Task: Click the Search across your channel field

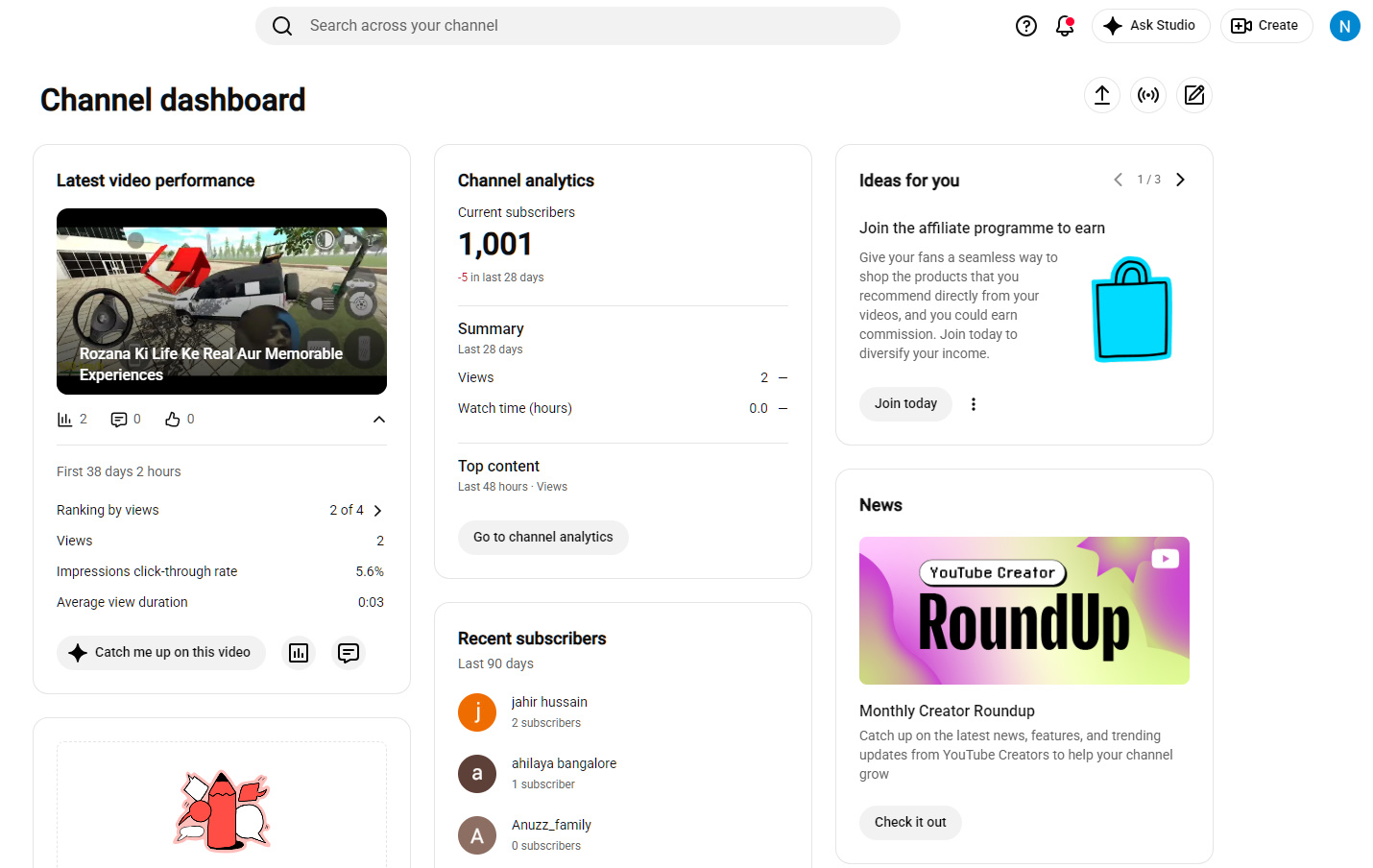Action: tap(578, 26)
